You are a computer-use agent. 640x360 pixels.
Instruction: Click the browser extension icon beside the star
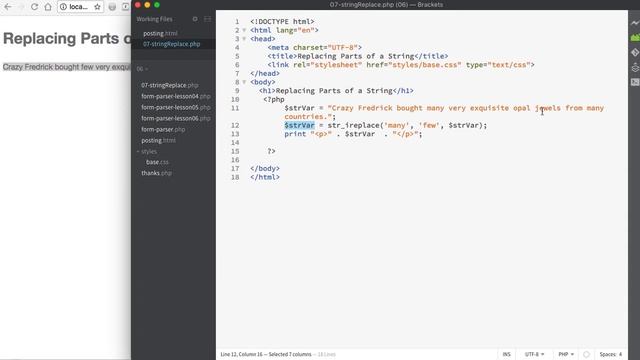[x=112, y=7]
